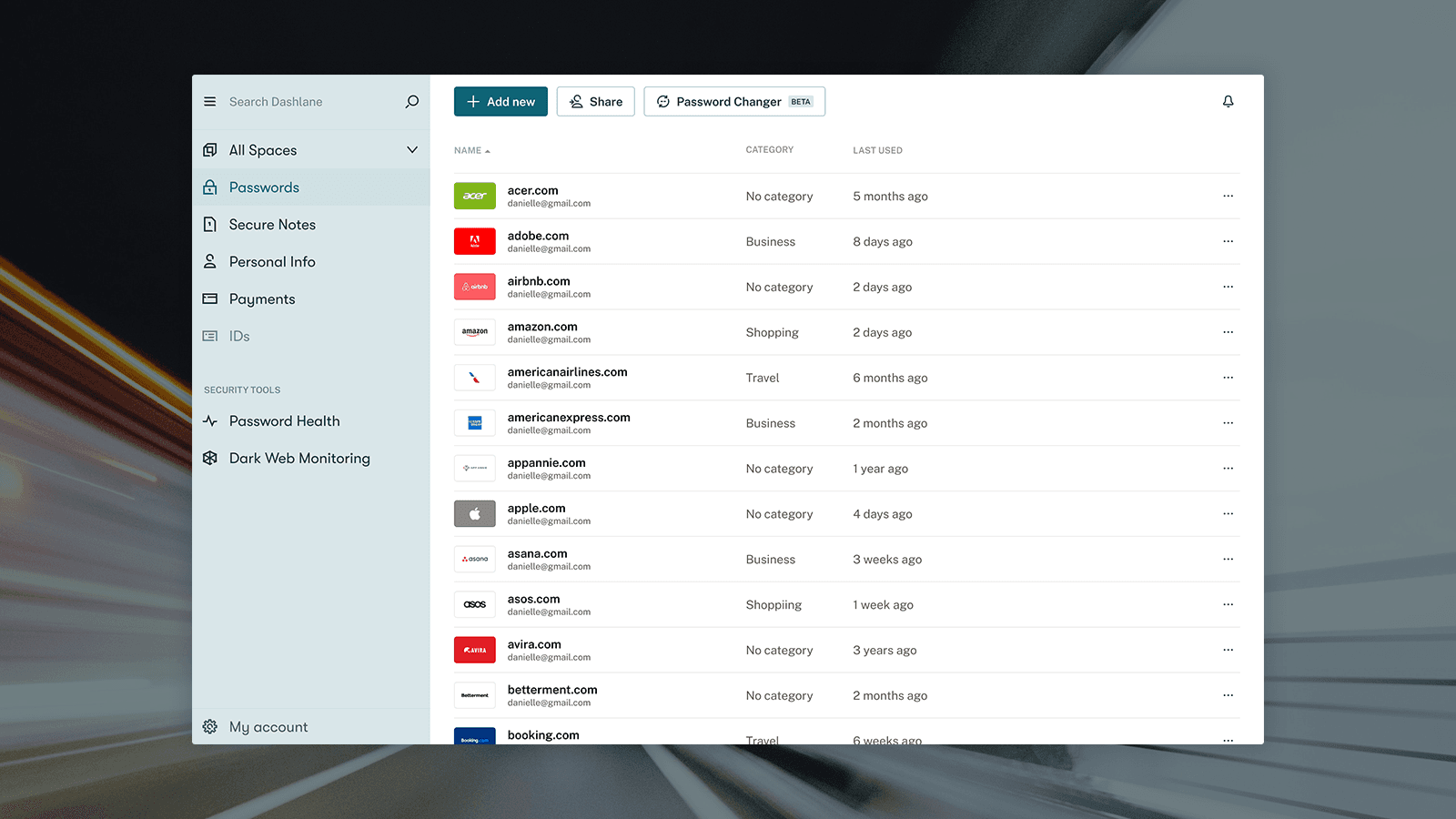Open more options for avira.com
Viewport: 1456px width, 819px height.
(x=1228, y=650)
